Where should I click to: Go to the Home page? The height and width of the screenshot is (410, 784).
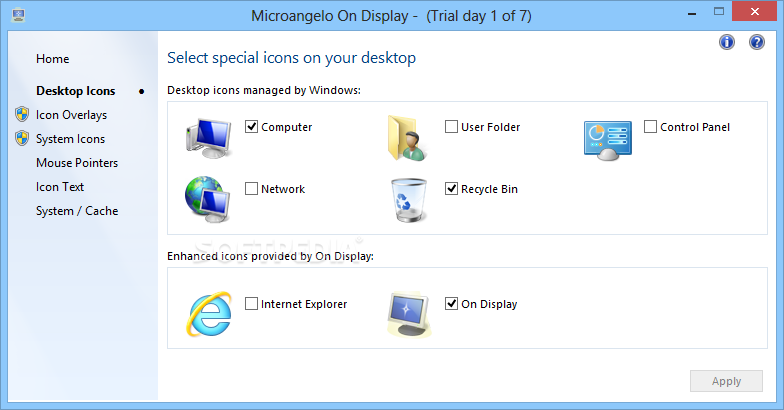[x=52, y=59]
